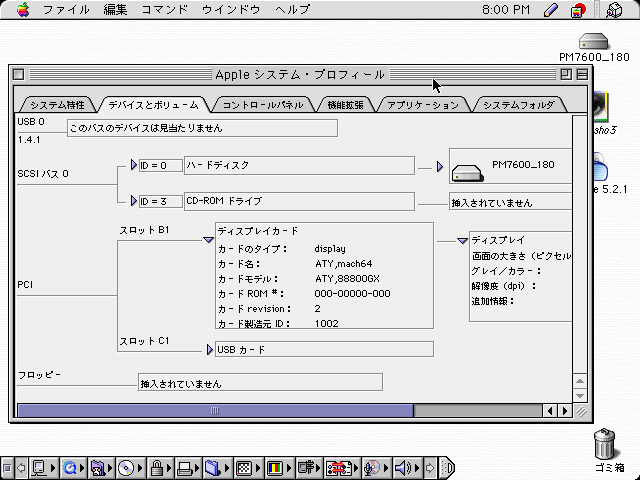
Task: Open the blue folder control strip module
Action: pos(216,467)
